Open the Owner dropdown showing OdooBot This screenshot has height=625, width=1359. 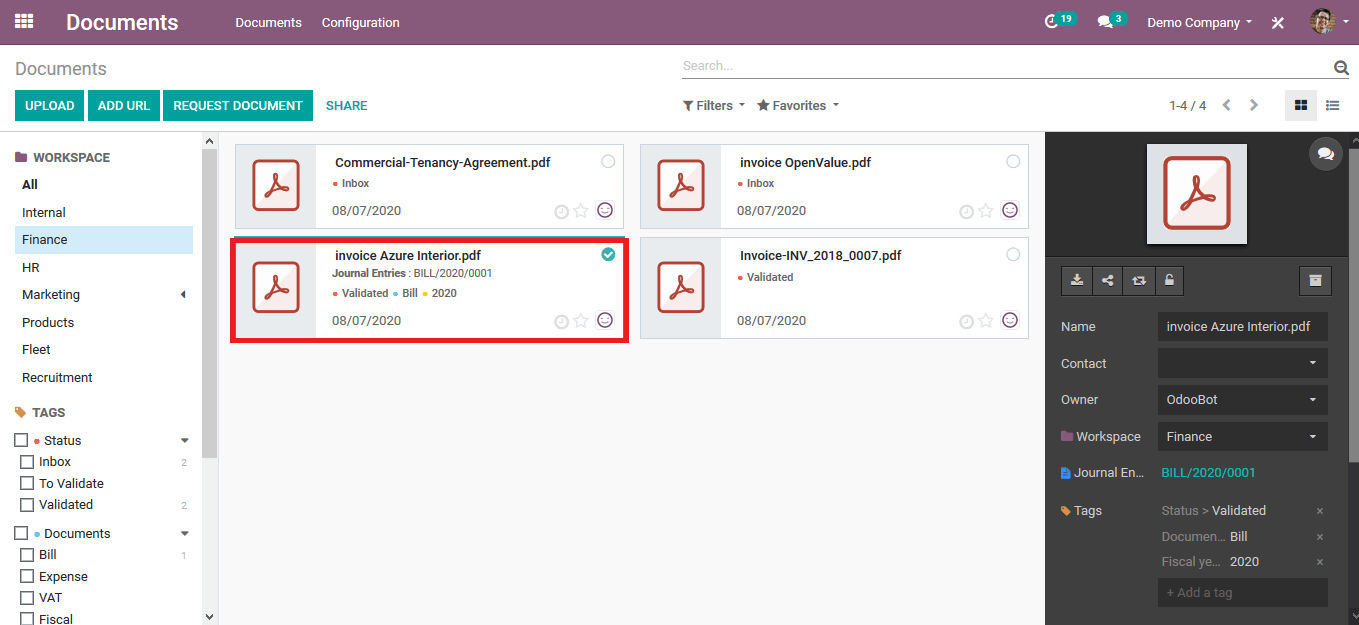1243,400
